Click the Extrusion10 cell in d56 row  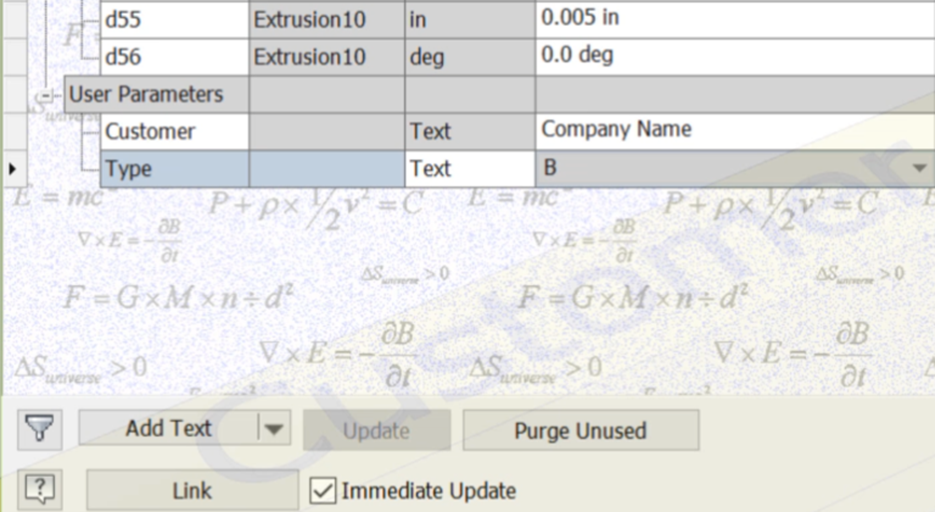click(327, 57)
